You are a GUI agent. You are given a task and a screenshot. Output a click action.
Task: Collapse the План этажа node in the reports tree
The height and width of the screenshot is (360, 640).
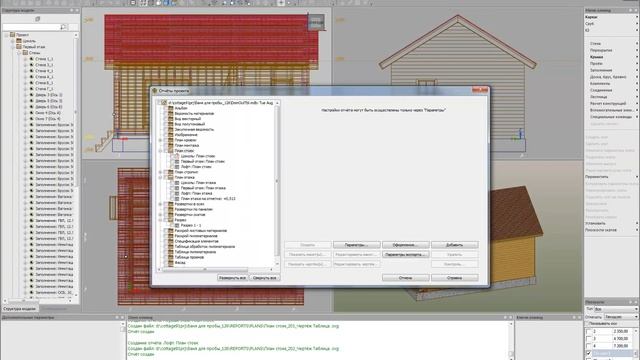(x=160, y=178)
